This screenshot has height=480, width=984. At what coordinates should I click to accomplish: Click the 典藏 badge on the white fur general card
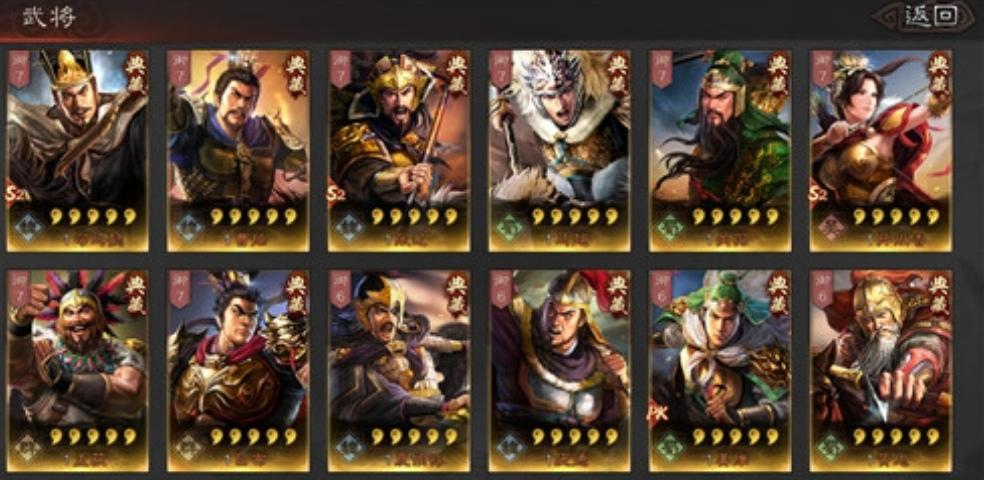tap(618, 74)
